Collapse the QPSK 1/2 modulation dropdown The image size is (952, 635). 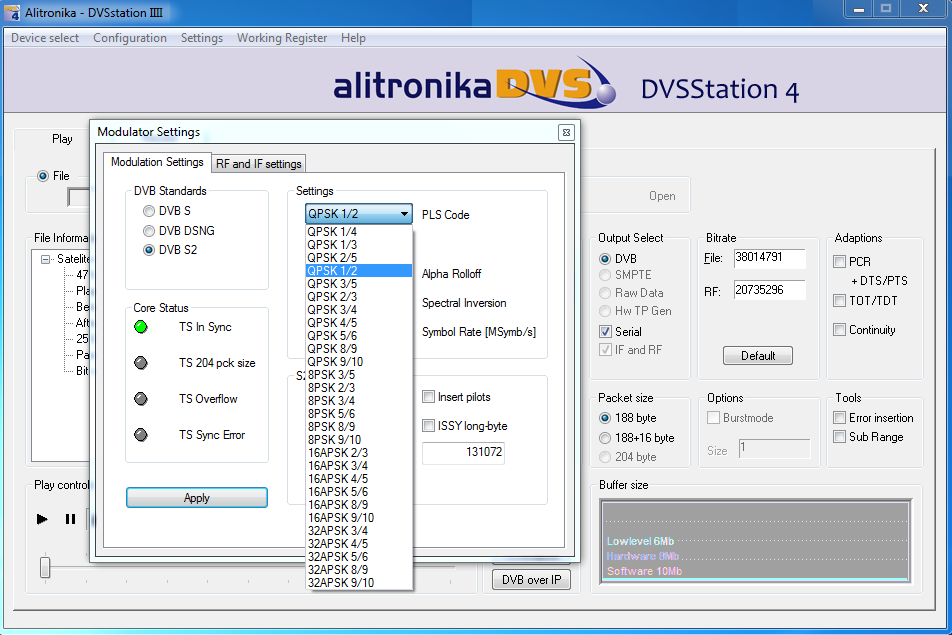pyautogui.click(x=403, y=214)
